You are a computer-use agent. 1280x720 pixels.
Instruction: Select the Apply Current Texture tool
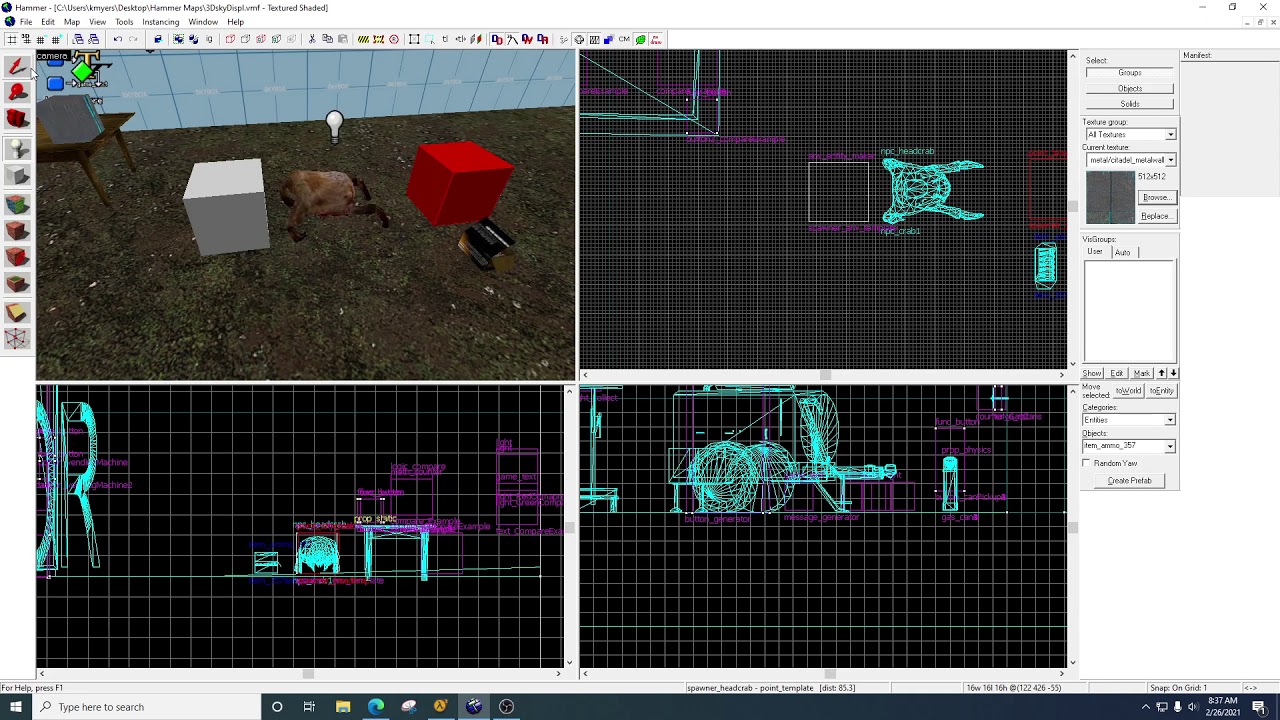17,230
